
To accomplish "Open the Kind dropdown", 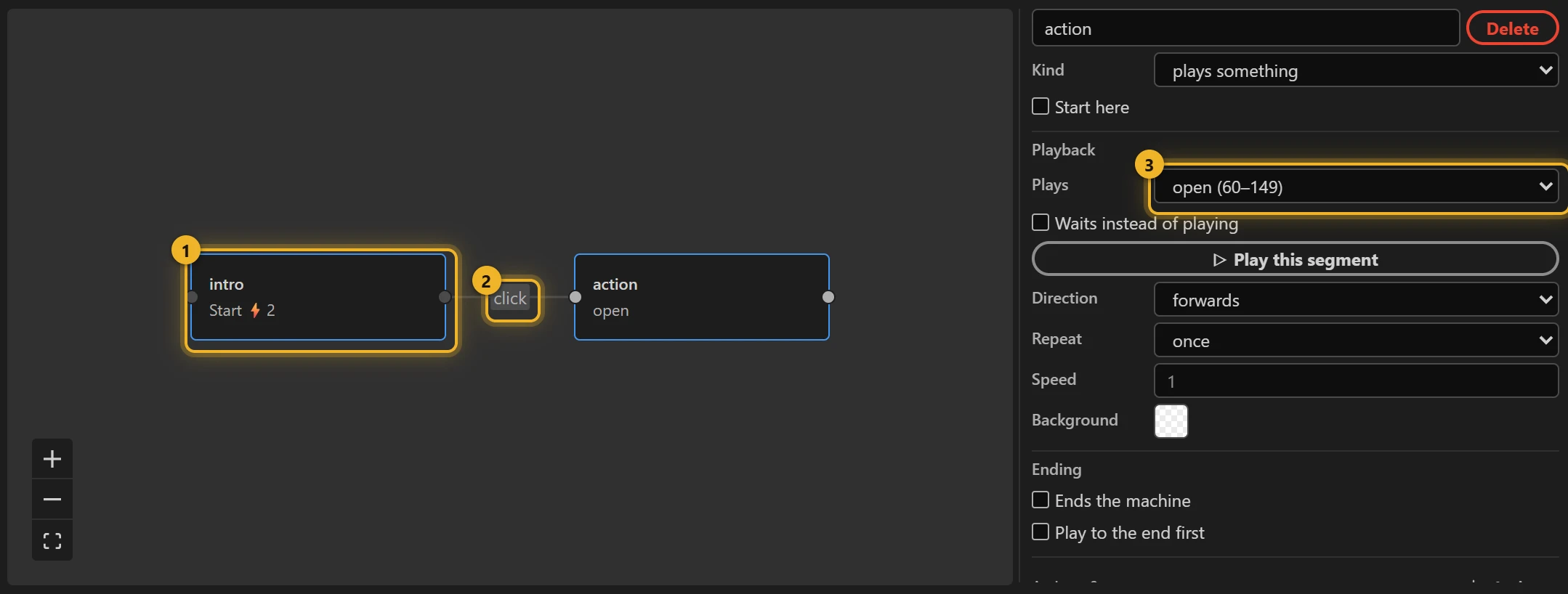I will coord(1356,70).
